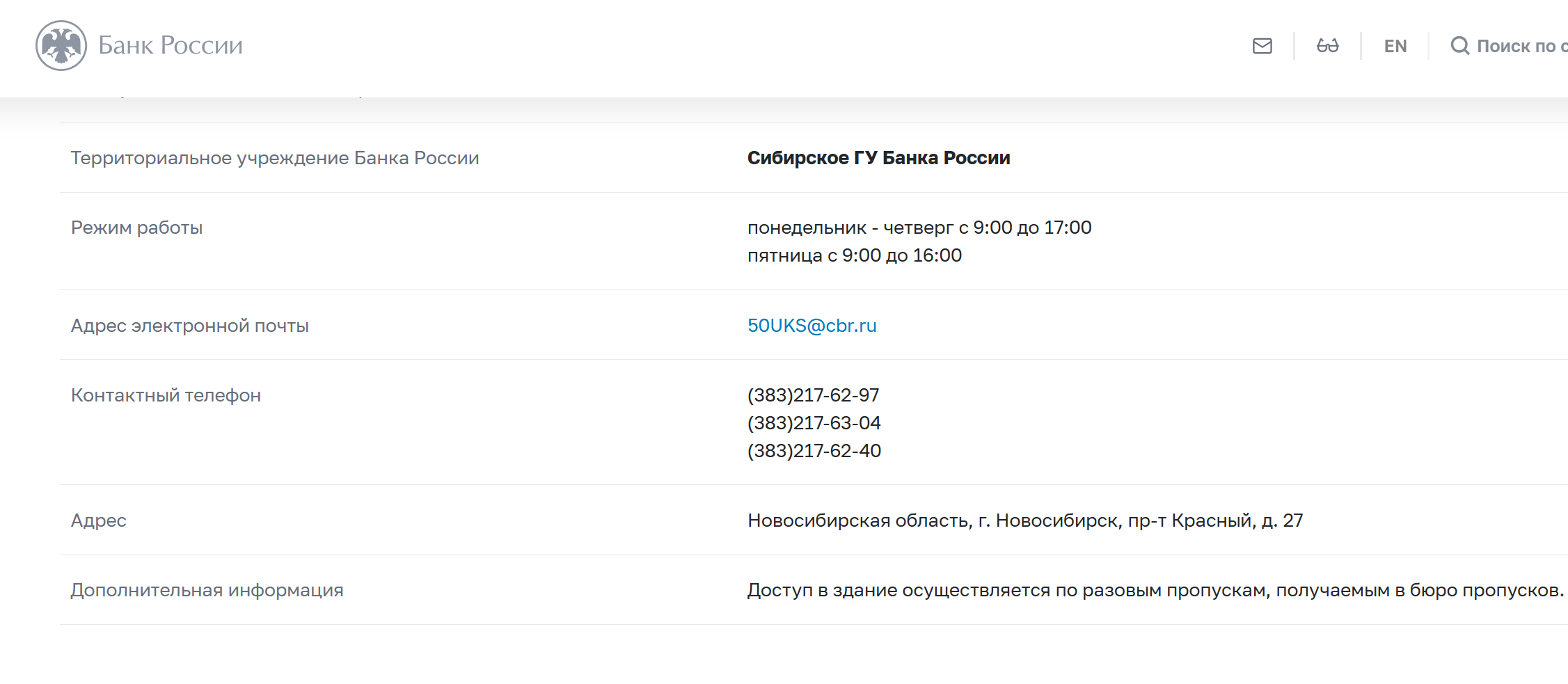Click phone number (383)217-62-40
Image resolution: width=1568 pixels, height=684 pixels.
[814, 451]
